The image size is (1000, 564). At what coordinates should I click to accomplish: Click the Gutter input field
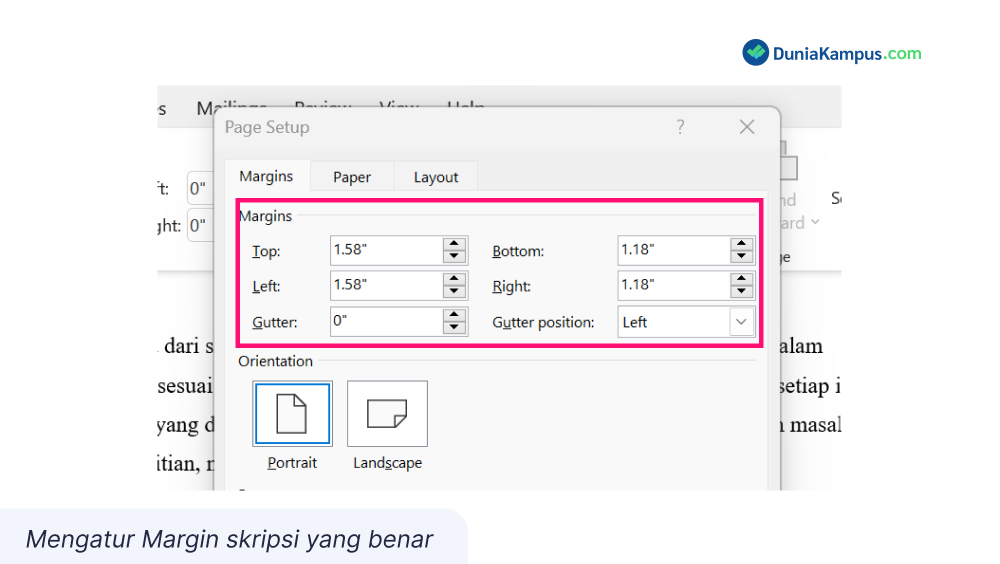386,321
